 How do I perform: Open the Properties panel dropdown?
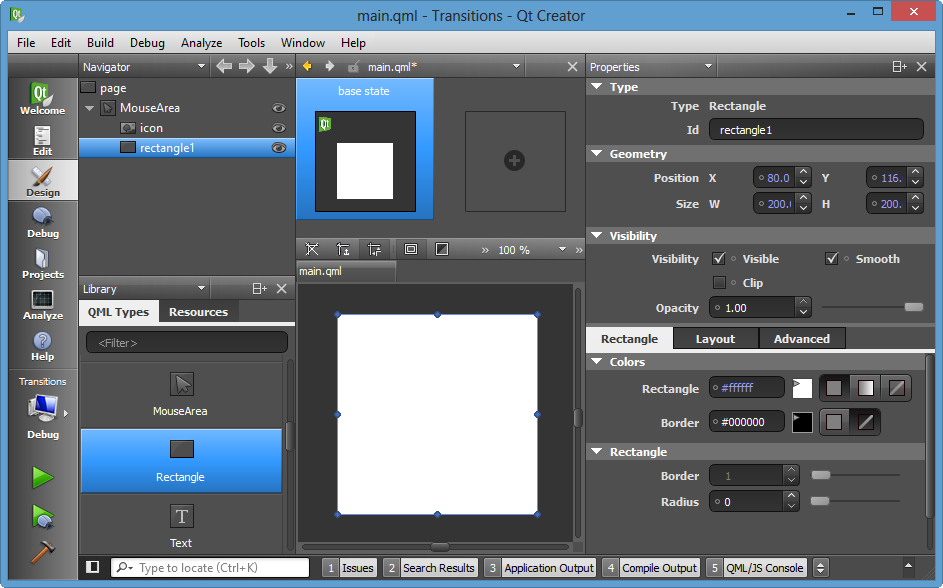click(708, 66)
